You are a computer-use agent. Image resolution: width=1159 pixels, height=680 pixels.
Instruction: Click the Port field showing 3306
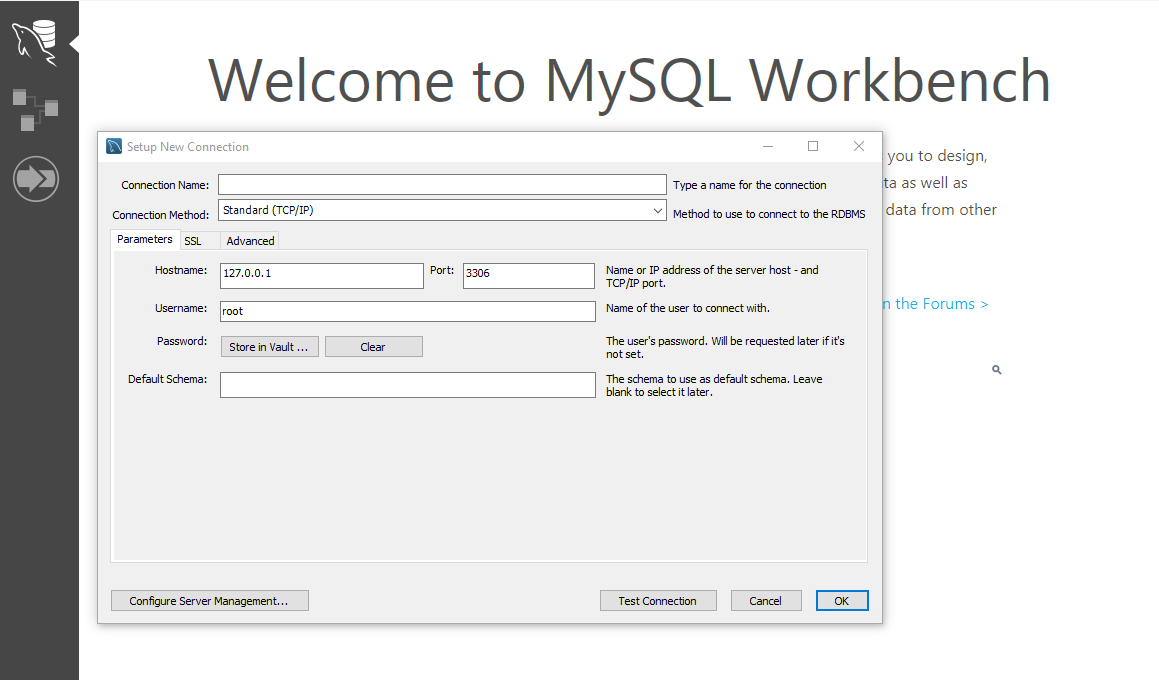point(528,276)
